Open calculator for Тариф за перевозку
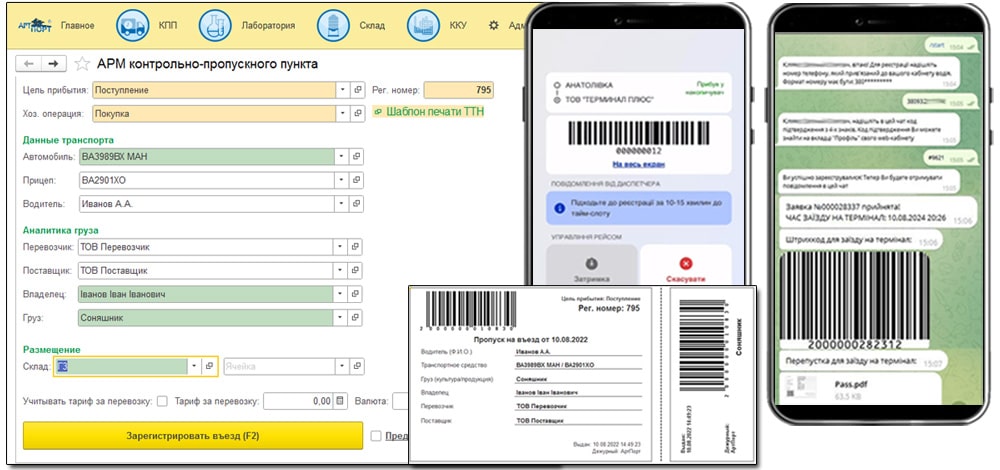Viewport: 1000px width, 470px height. pyautogui.click(x=340, y=401)
